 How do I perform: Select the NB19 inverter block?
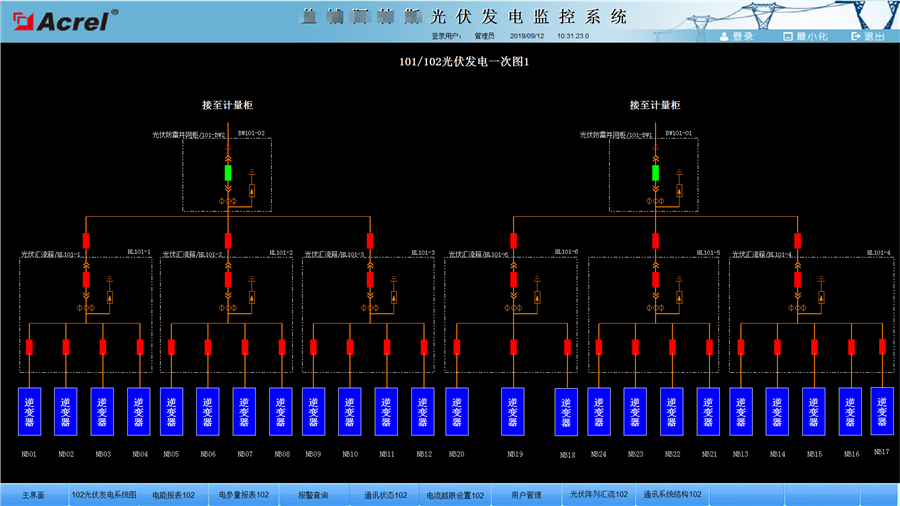515,411
